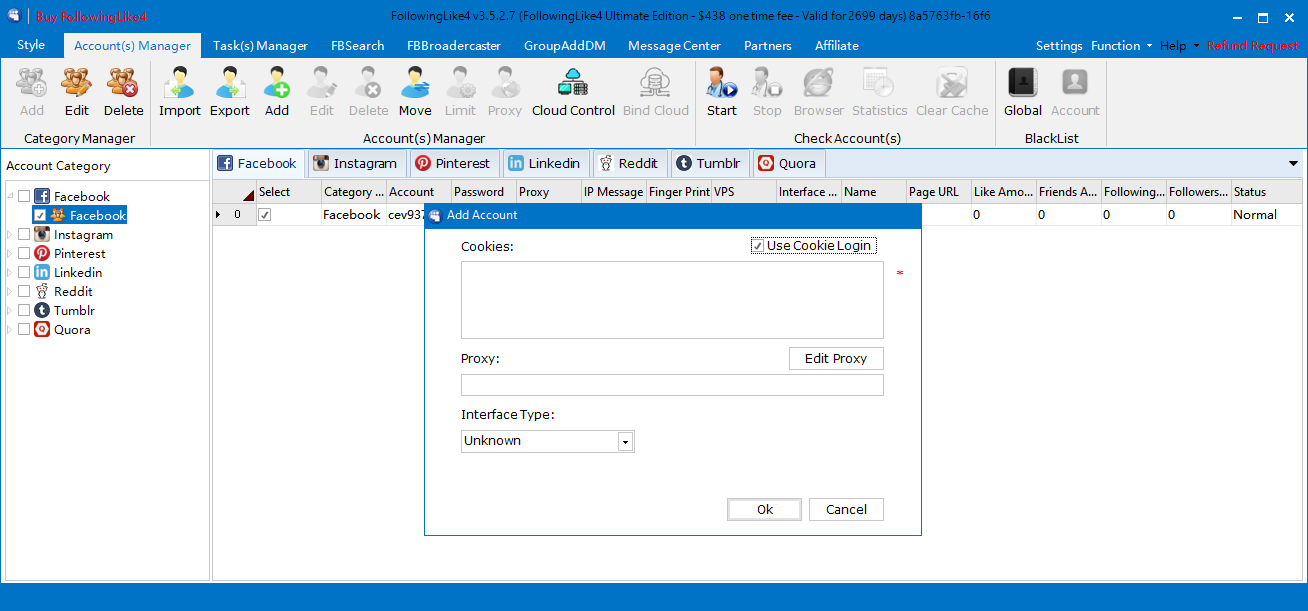Expand the Linkedin tree node
This screenshot has height=611, width=1308.
(x=10, y=273)
